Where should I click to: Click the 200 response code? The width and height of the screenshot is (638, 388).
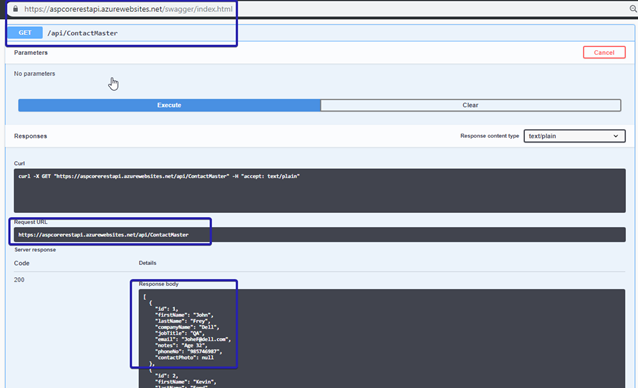click(x=19, y=280)
